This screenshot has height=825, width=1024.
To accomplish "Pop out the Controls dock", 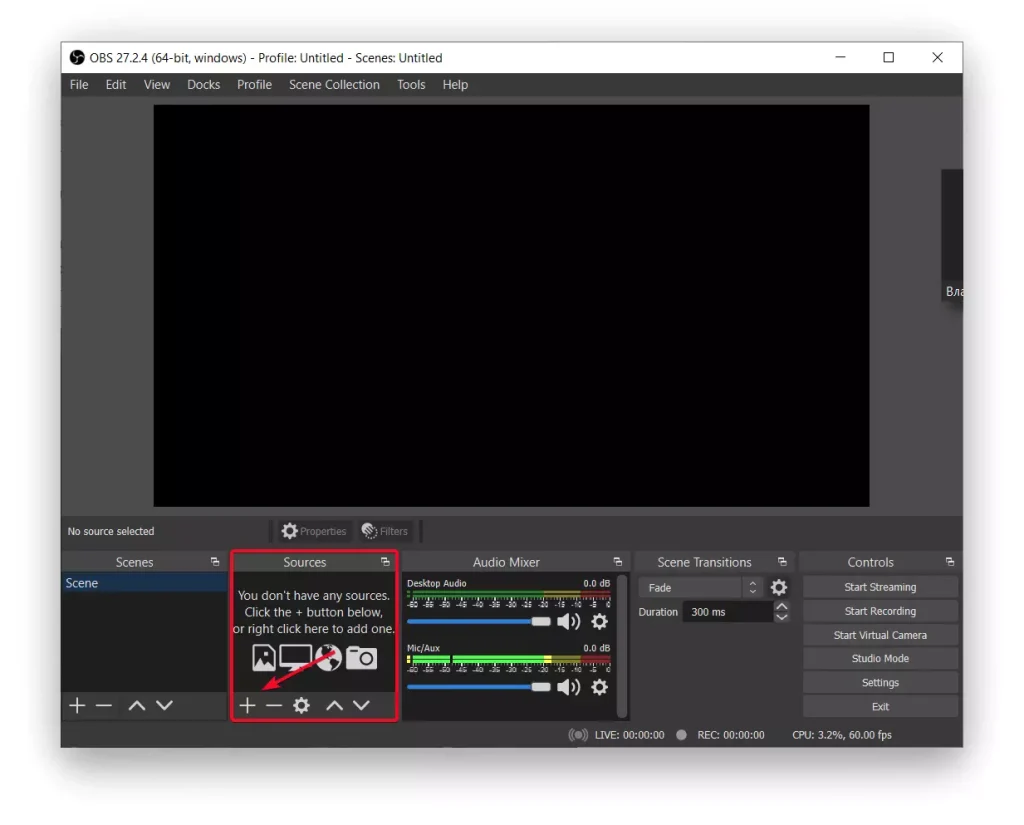I will [x=950, y=562].
